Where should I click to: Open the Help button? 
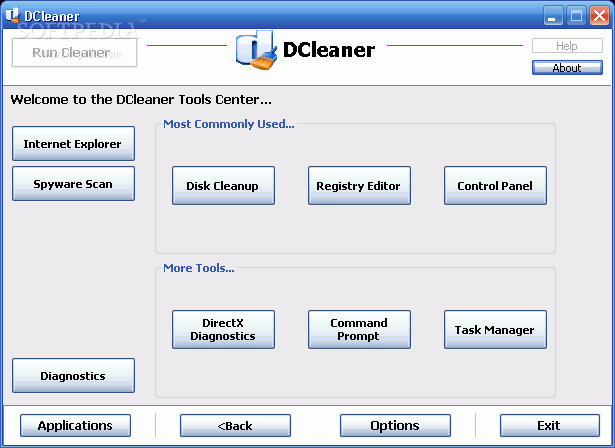(567, 46)
